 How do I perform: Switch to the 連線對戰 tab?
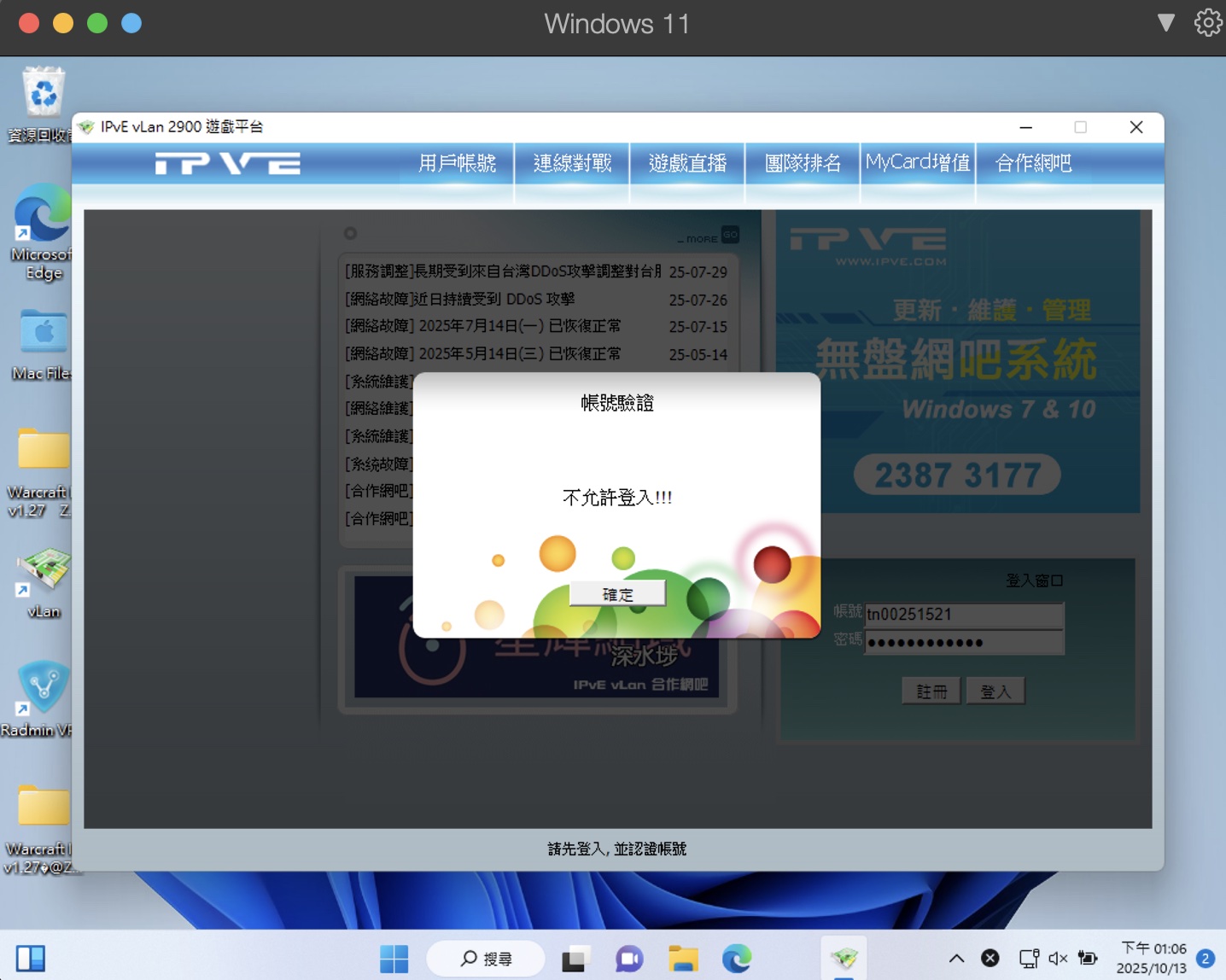coord(572,163)
